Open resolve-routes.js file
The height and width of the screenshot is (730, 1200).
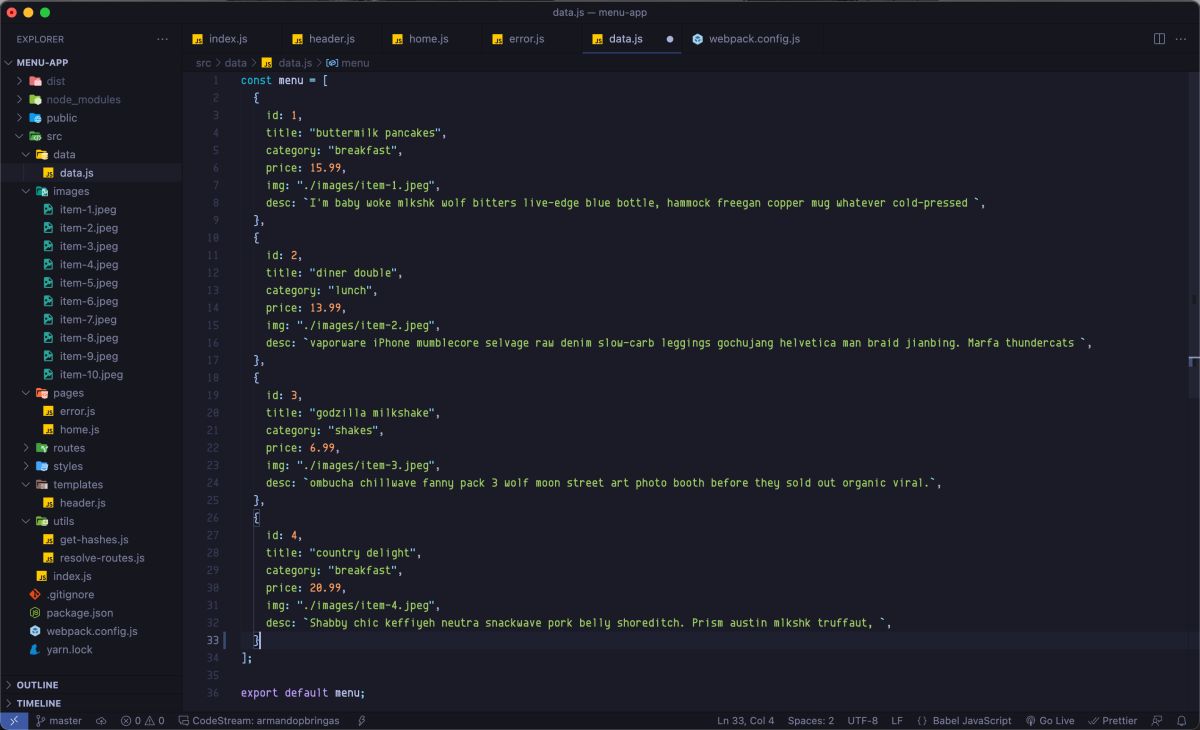91,558
